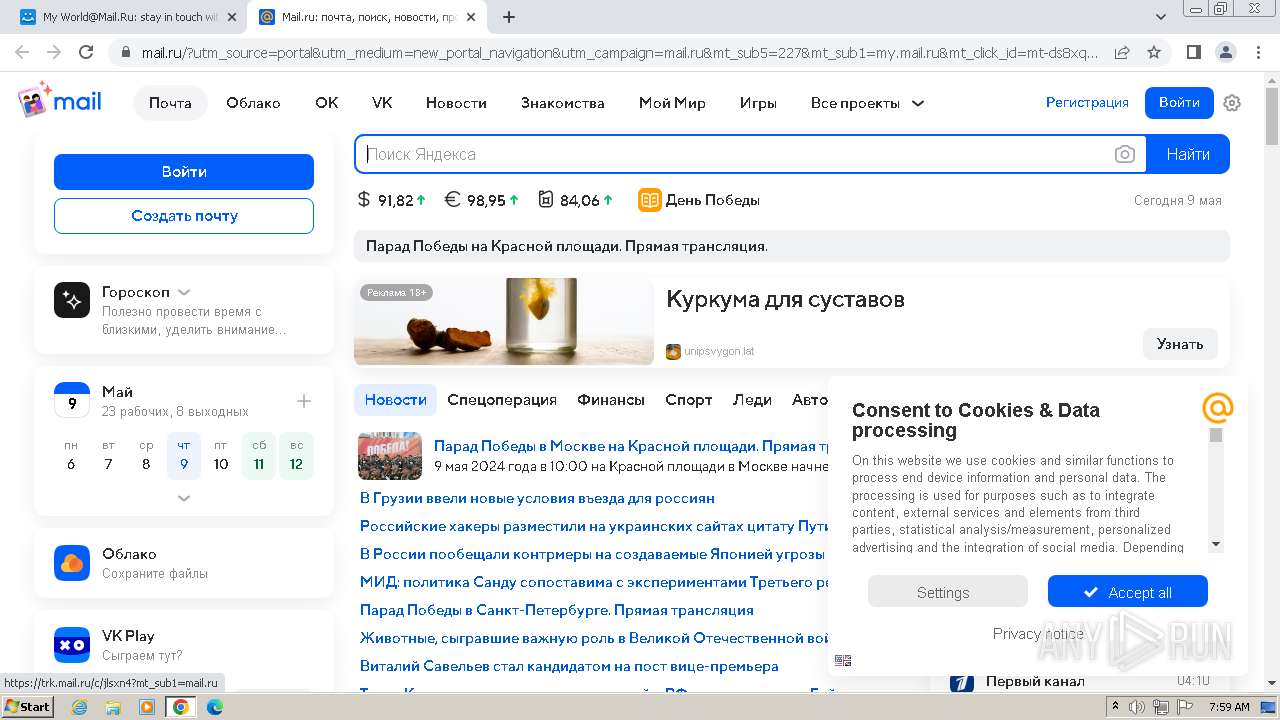
Task: Click the Windows Start button
Action: pyautogui.click(x=28, y=707)
